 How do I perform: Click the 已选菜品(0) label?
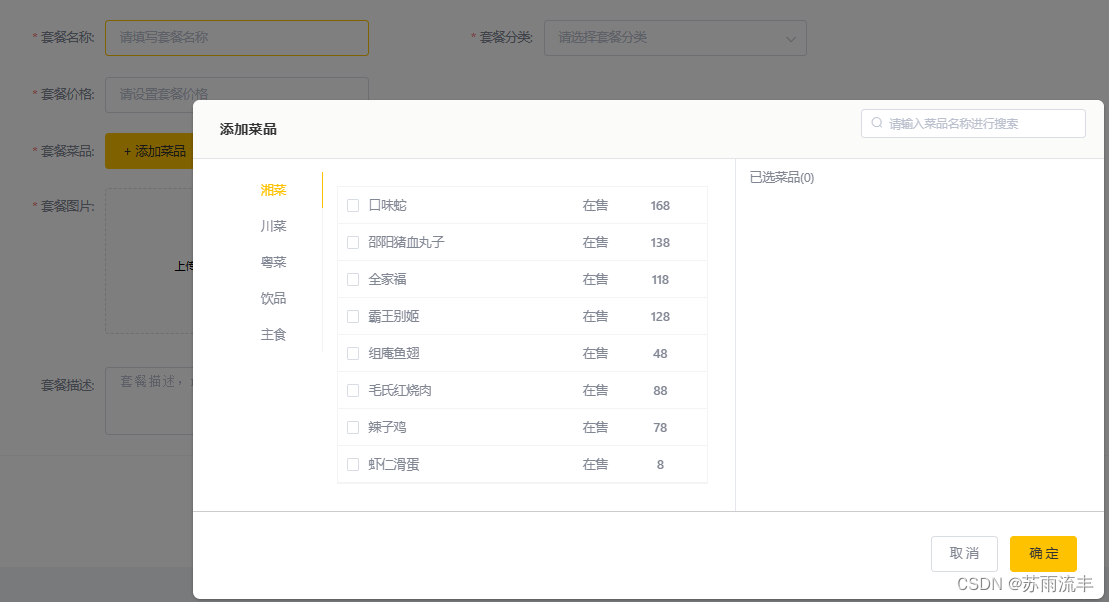coord(782,178)
